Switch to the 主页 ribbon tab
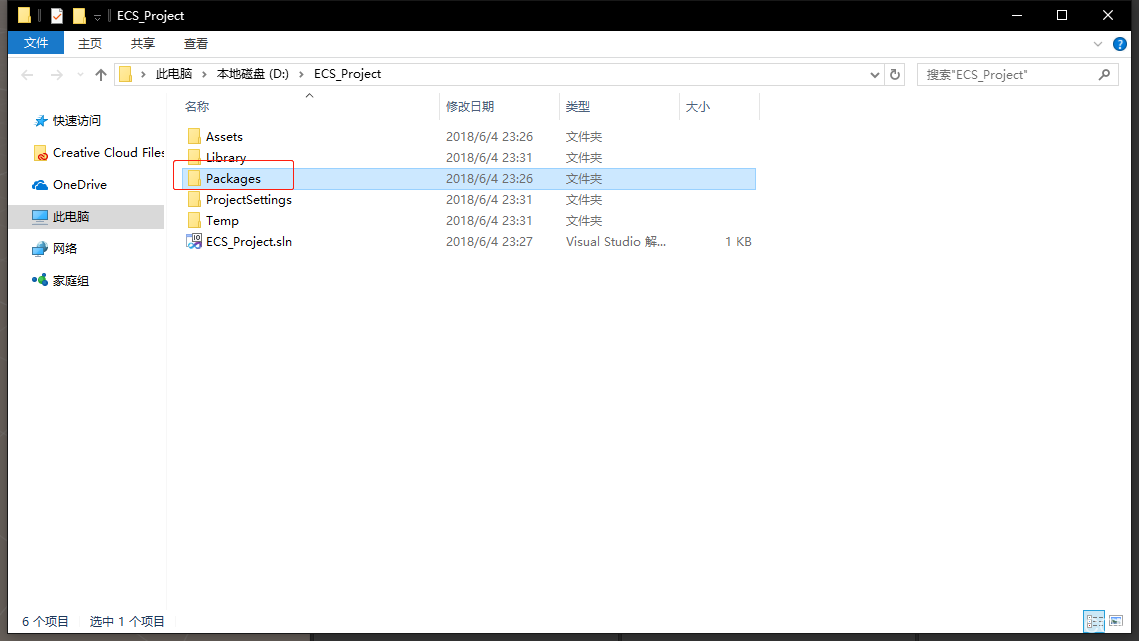 tap(89, 44)
